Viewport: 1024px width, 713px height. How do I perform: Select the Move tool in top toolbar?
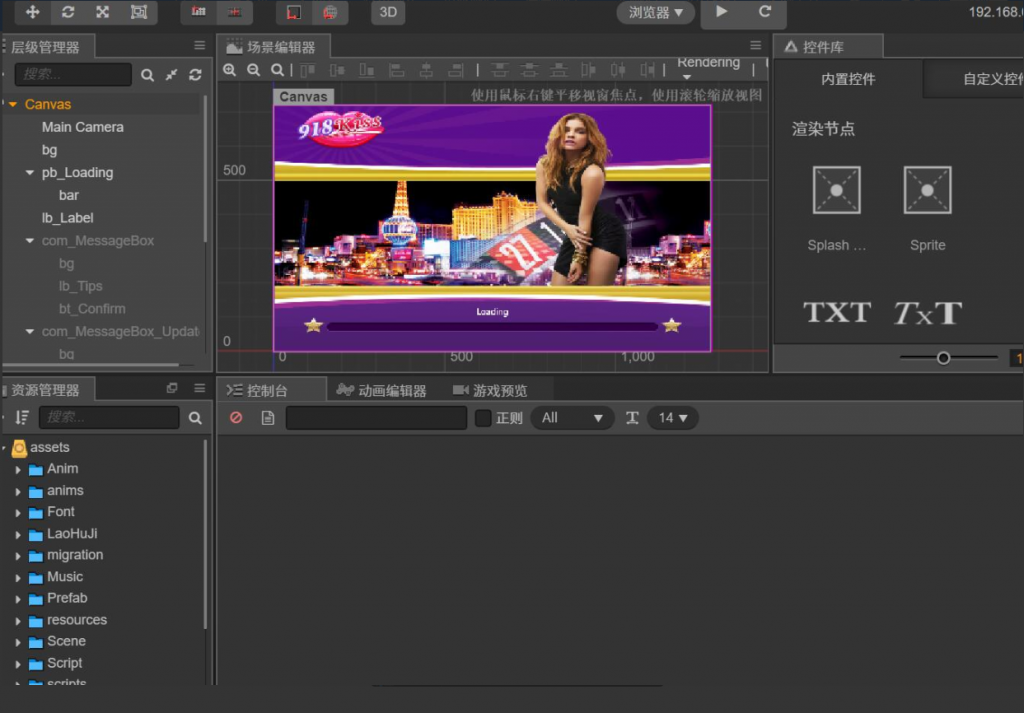pos(33,12)
